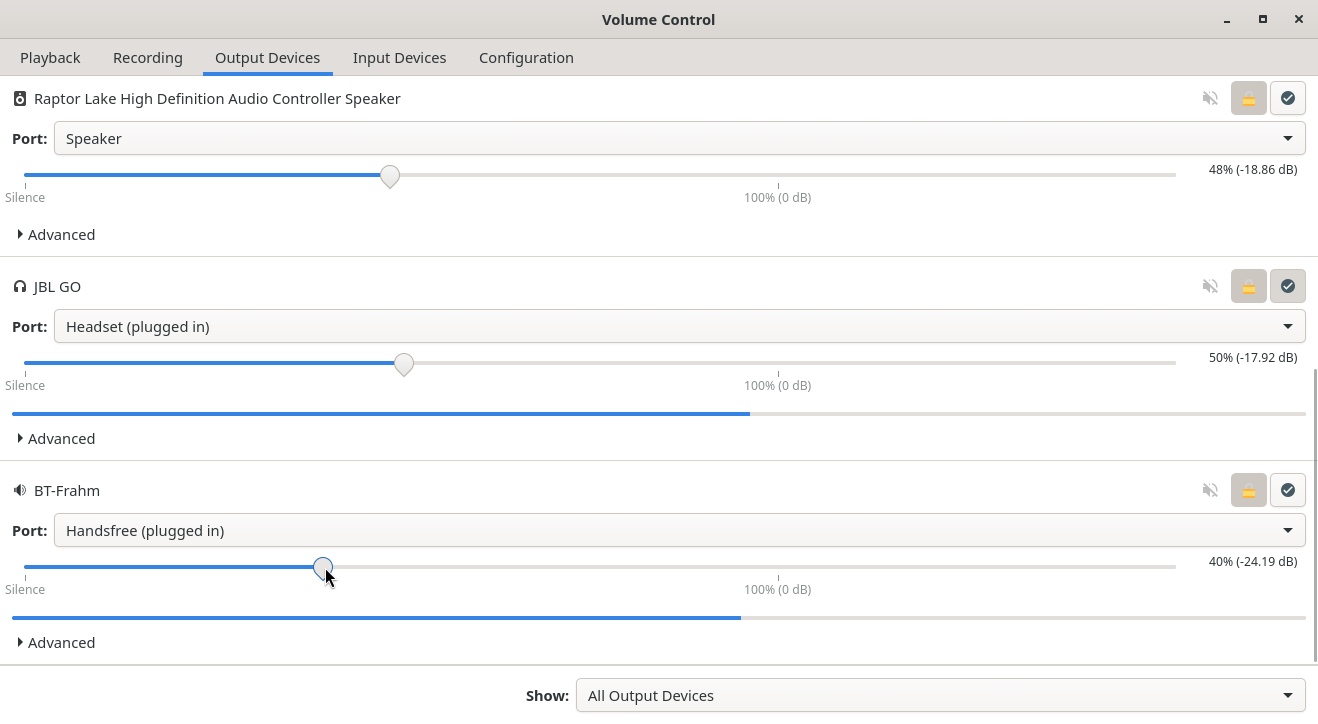
Task: Mute the Raptor Lake speaker output
Action: pos(1210,98)
